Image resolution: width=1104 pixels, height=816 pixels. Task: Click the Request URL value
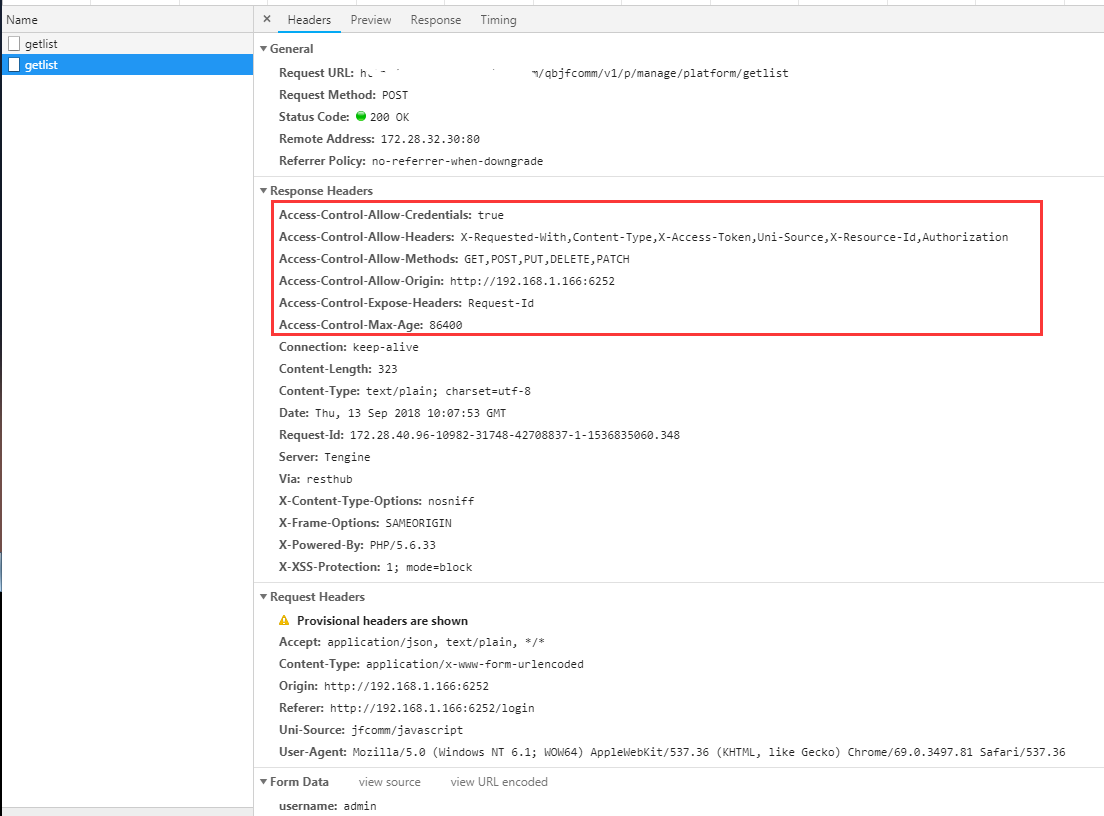click(x=573, y=73)
